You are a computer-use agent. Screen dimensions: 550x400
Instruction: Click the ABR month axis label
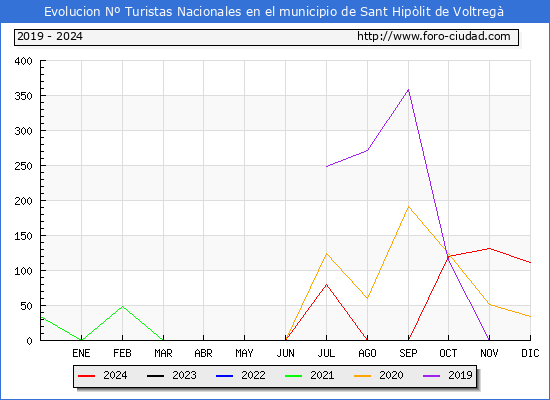[203, 353]
